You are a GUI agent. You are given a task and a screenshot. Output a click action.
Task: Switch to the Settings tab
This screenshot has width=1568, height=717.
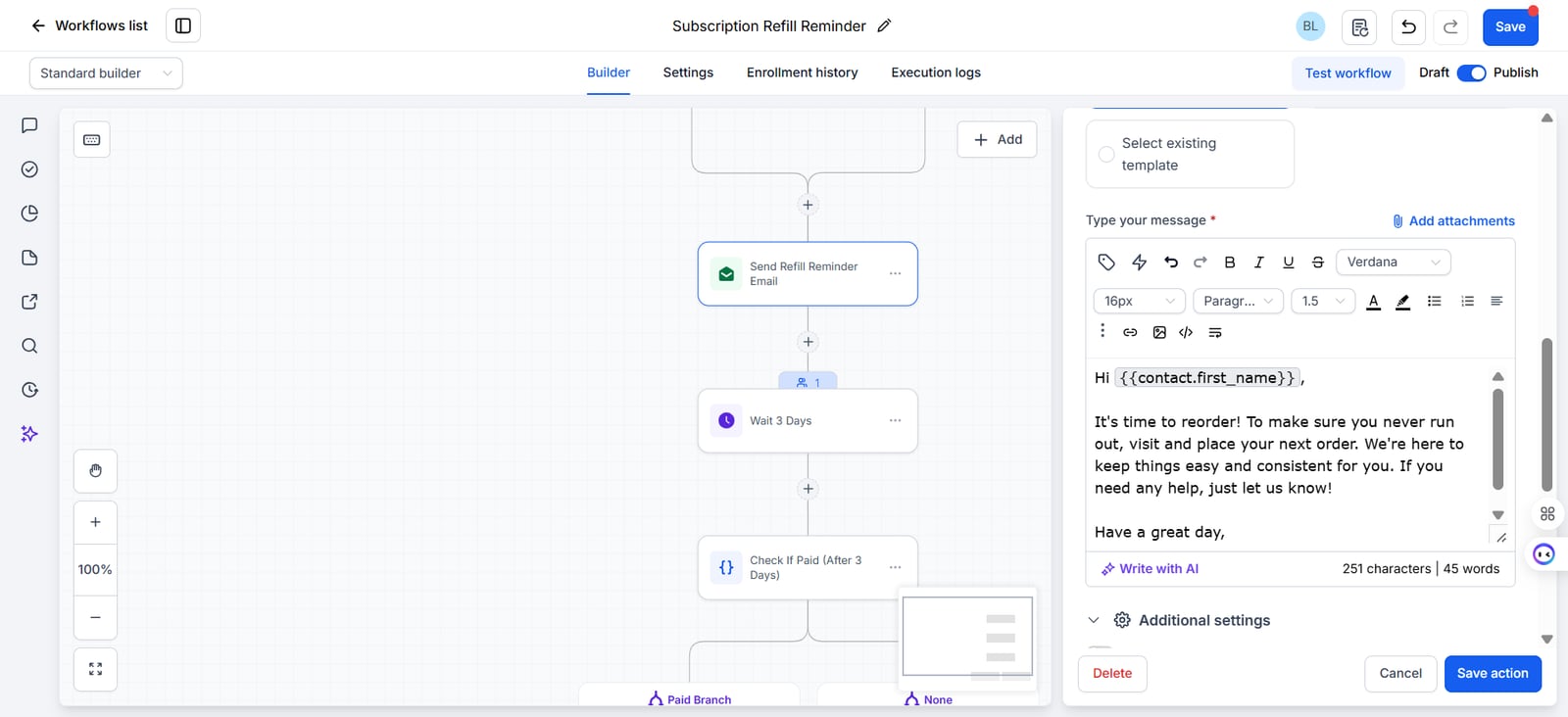688,72
